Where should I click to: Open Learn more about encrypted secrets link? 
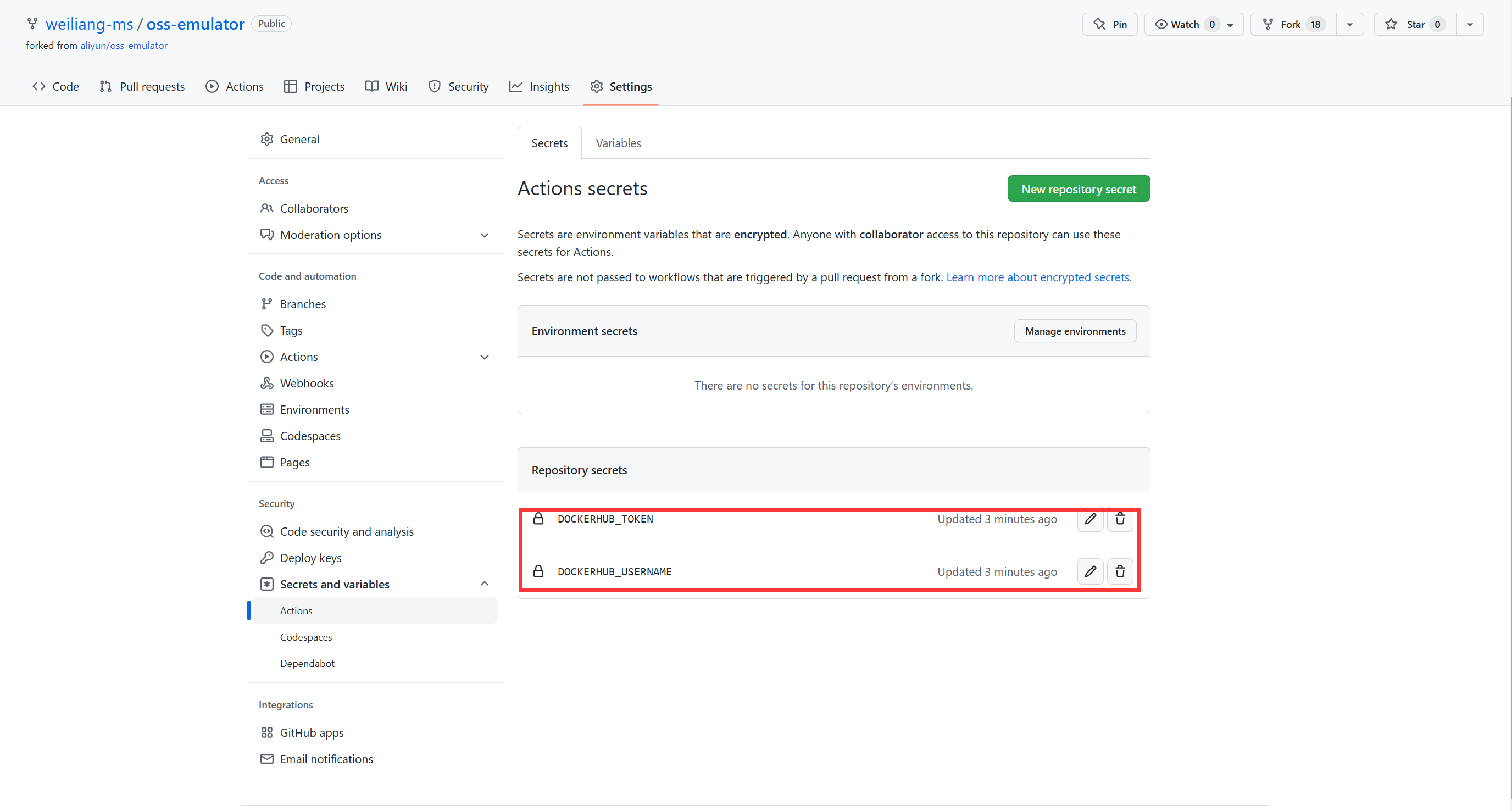pyautogui.click(x=1037, y=277)
